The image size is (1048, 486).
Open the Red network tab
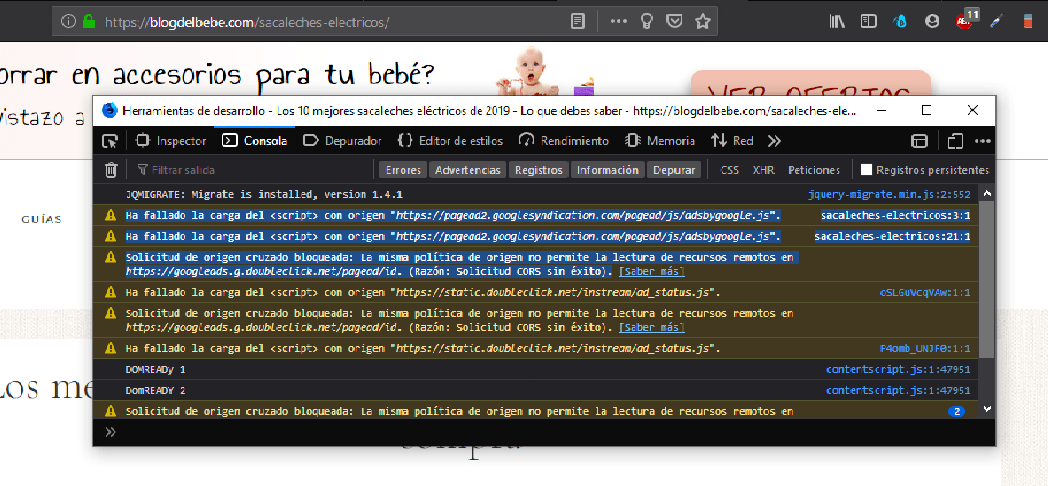click(733, 141)
